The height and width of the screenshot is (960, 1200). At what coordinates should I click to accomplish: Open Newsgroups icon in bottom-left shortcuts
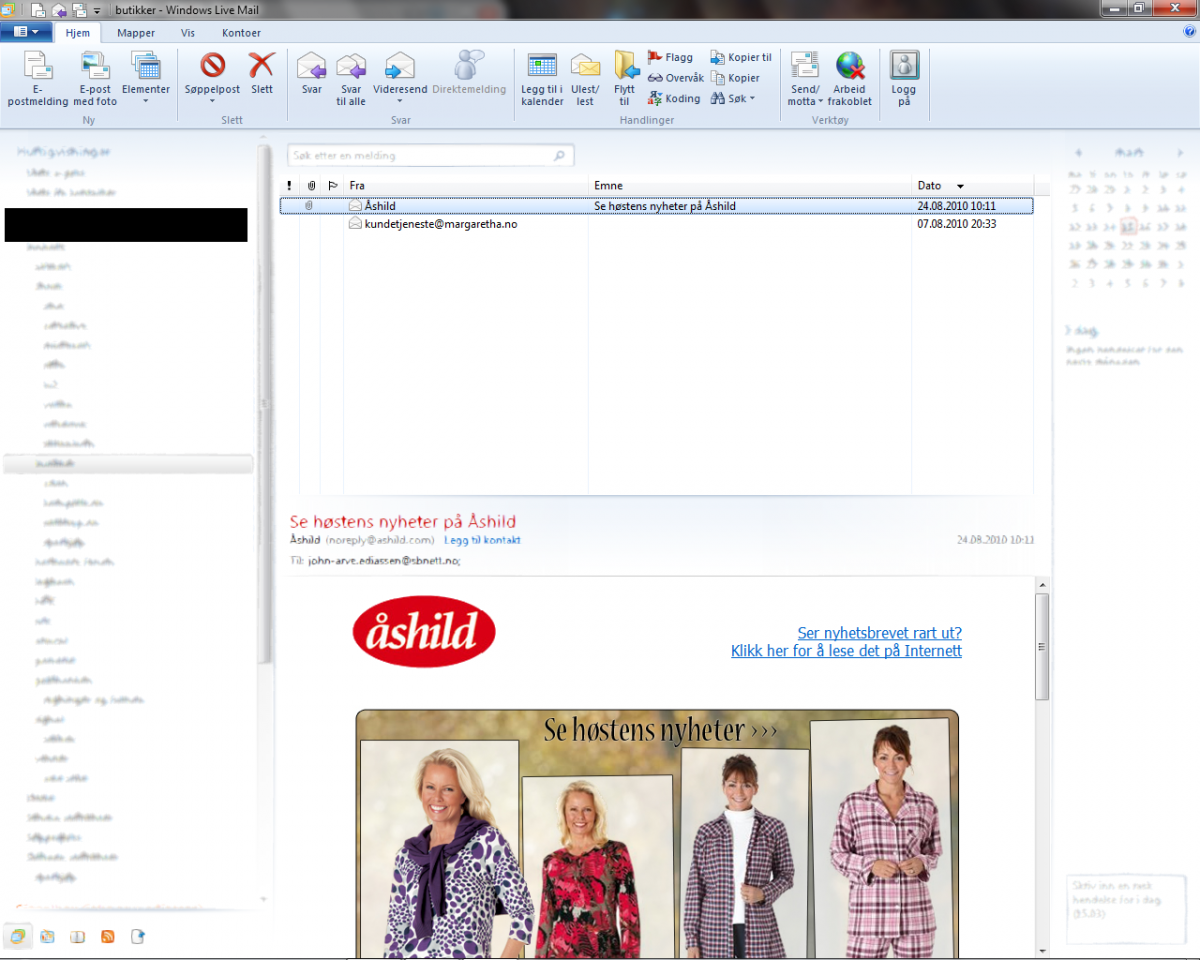click(x=138, y=937)
